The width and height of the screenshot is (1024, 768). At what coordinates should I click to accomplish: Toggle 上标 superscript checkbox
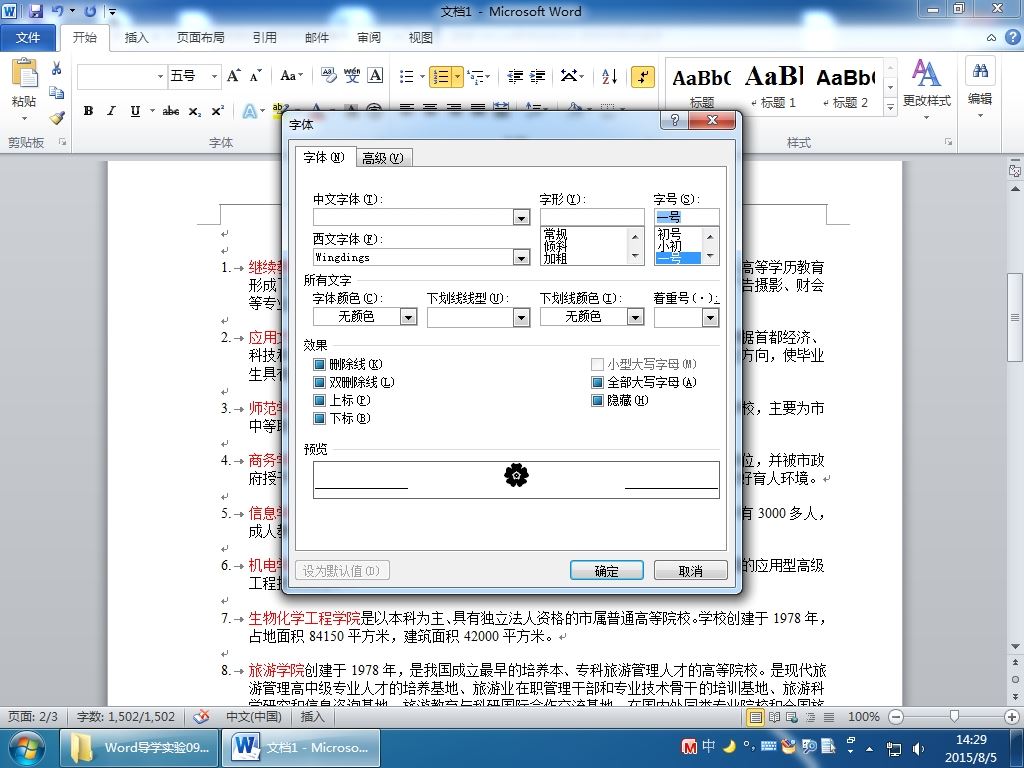click(319, 400)
